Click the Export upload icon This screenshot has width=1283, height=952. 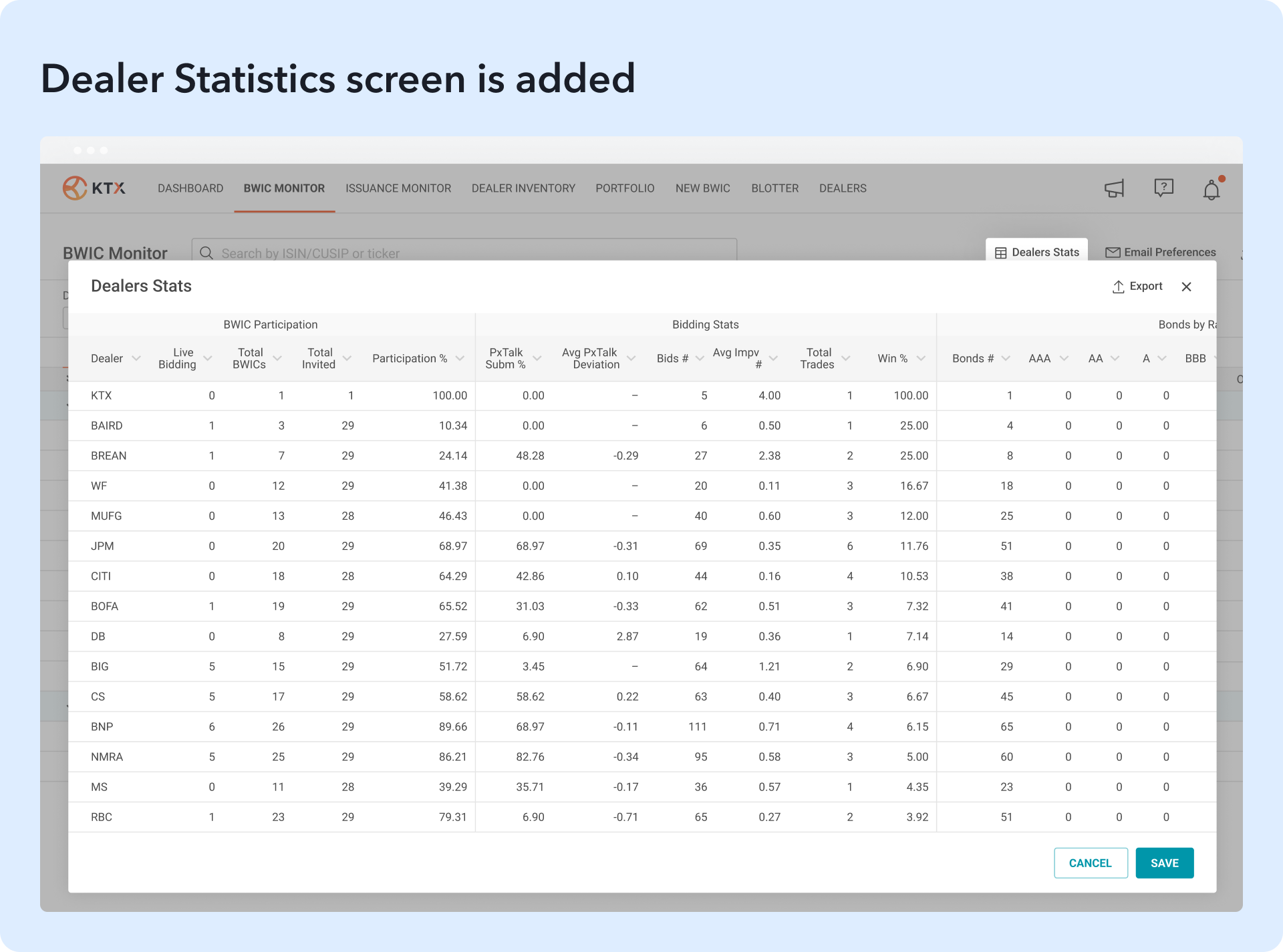point(1118,287)
